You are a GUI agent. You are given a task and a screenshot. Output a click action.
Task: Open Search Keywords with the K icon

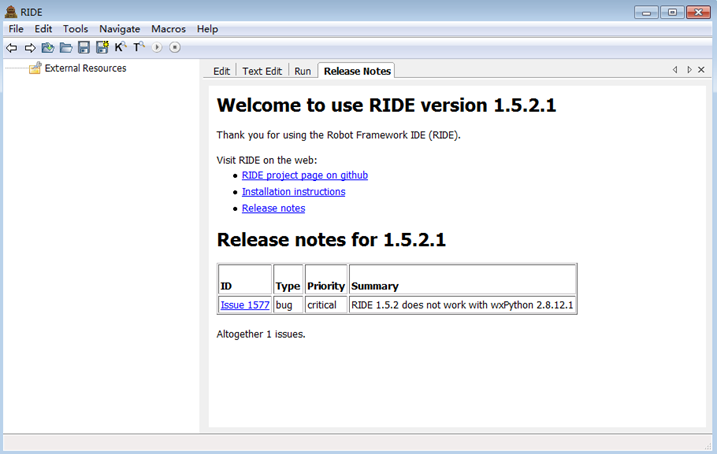pyautogui.click(x=120, y=47)
